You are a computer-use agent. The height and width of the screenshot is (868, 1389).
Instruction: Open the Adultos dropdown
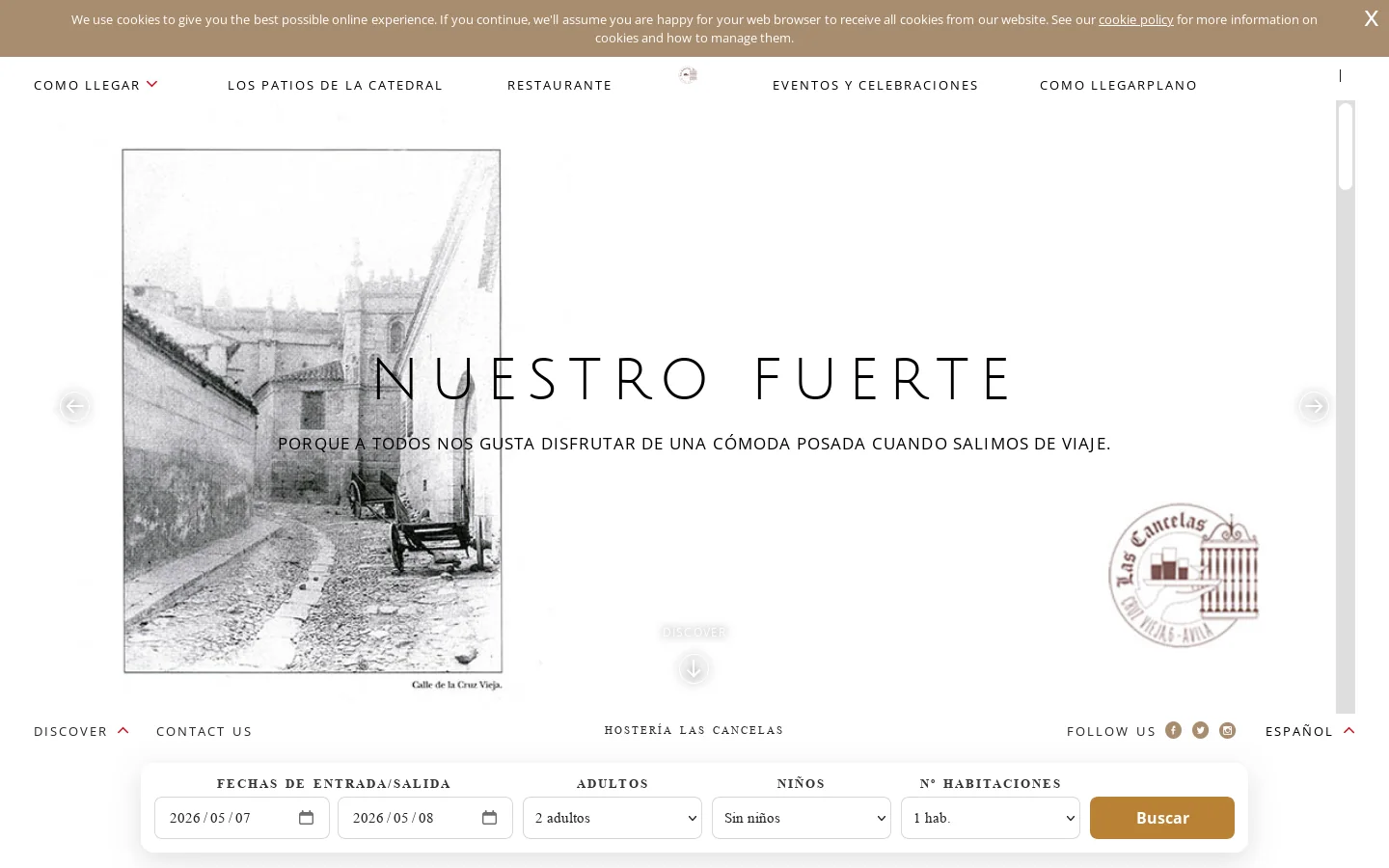coord(613,818)
